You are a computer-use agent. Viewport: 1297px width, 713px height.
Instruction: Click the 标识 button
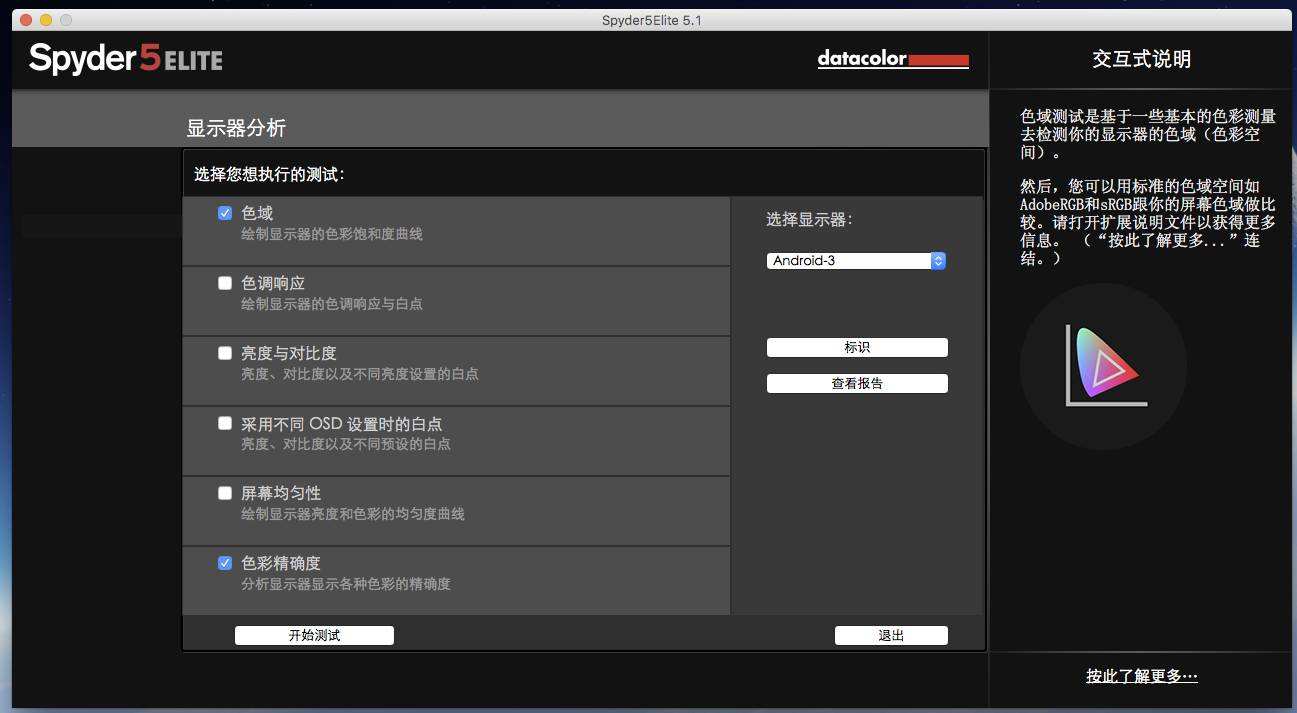(x=857, y=347)
